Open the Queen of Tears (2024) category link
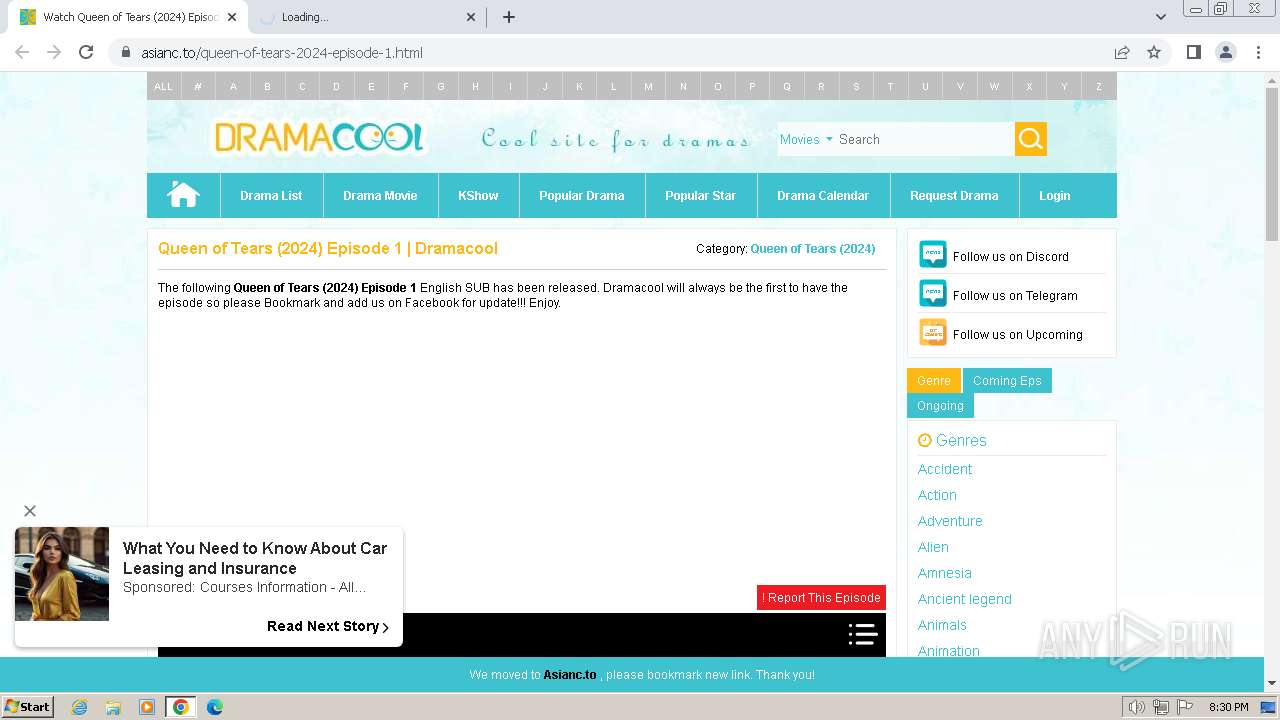Image resolution: width=1280 pixels, height=720 pixels. pyautogui.click(x=813, y=248)
